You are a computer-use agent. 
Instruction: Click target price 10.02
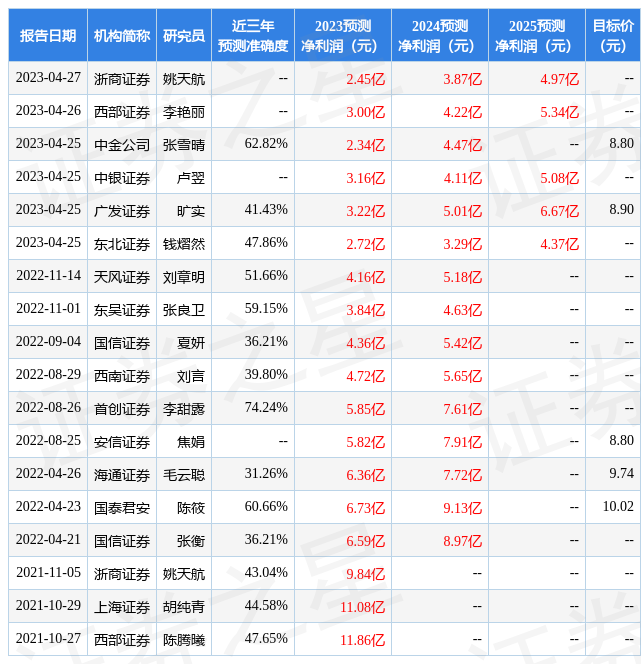pyautogui.click(x=618, y=506)
